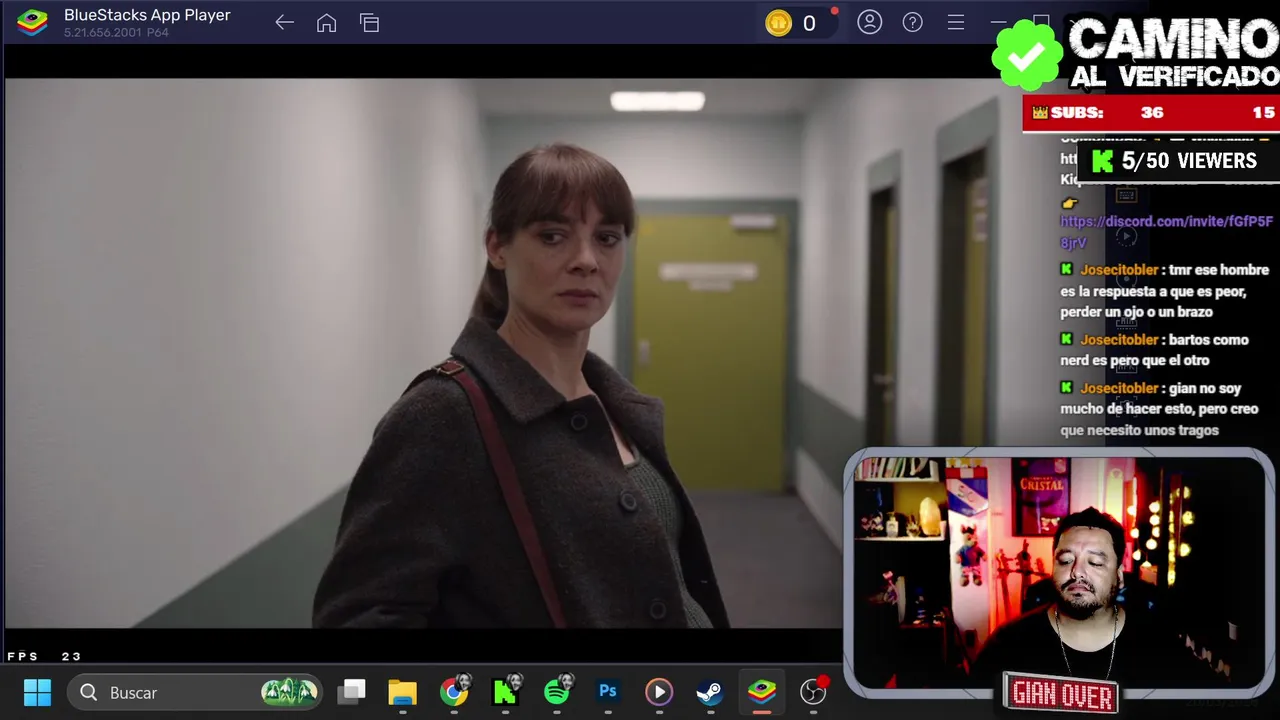The width and height of the screenshot is (1280, 720).
Task: Select the BlueStacks taskbar icon
Action: point(762,692)
